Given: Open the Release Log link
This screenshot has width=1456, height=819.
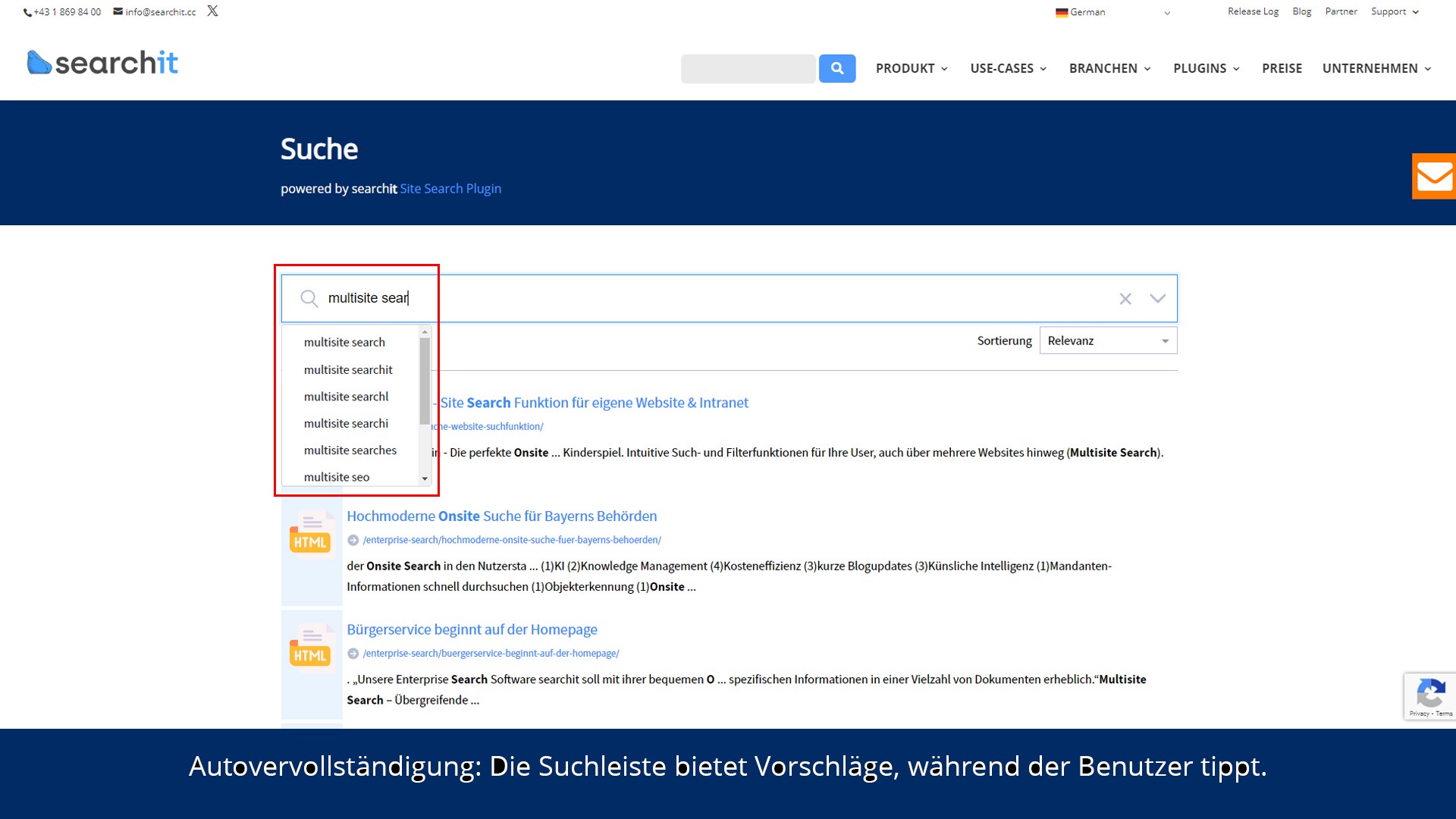Looking at the screenshot, I should [x=1253, y=11].
